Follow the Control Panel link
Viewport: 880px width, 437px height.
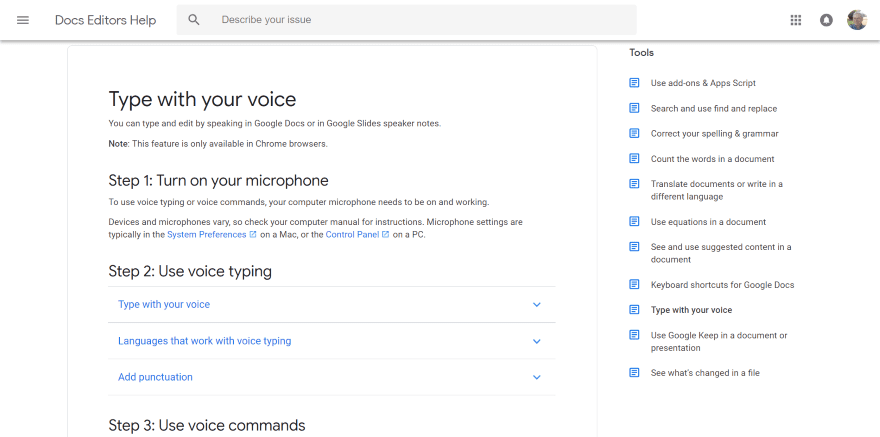(x=352, y=234)
